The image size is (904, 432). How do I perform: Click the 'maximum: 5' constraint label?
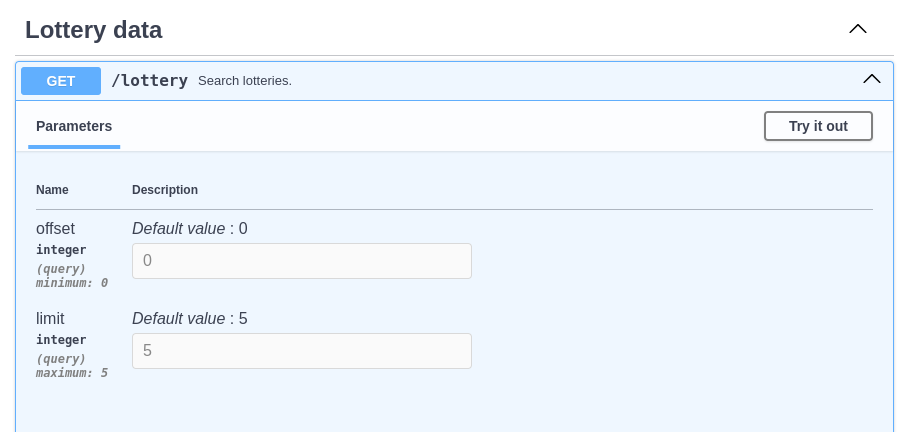coord(72,373)
